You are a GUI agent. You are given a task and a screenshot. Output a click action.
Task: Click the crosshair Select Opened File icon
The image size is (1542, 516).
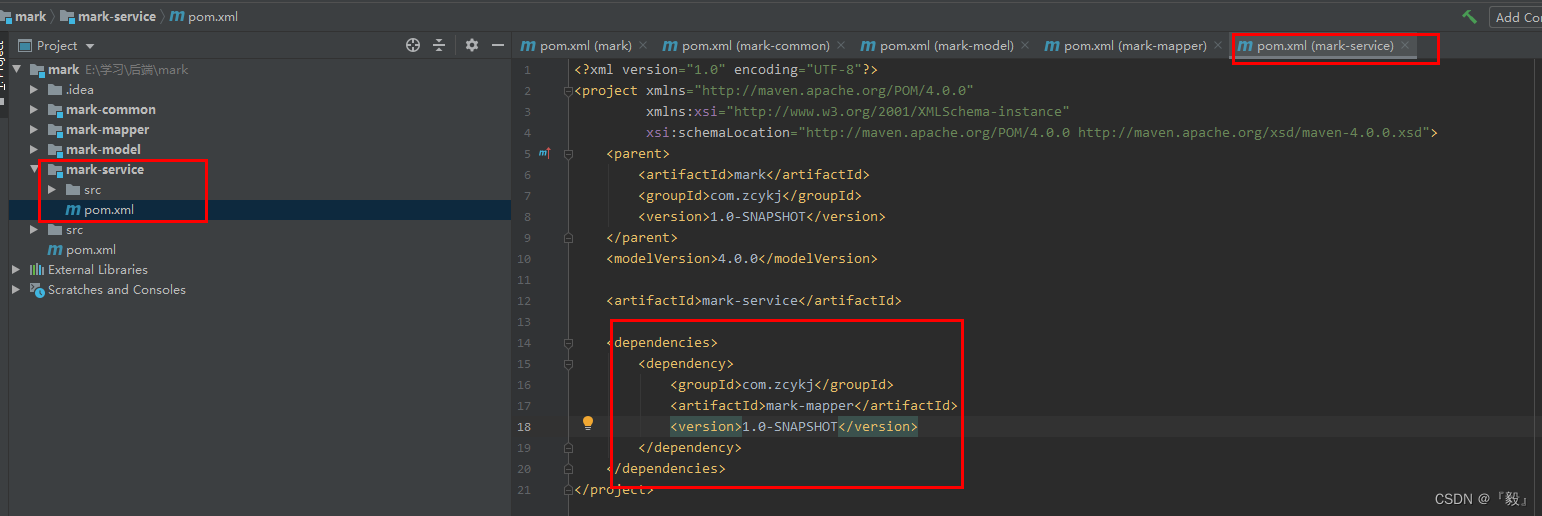413,45
